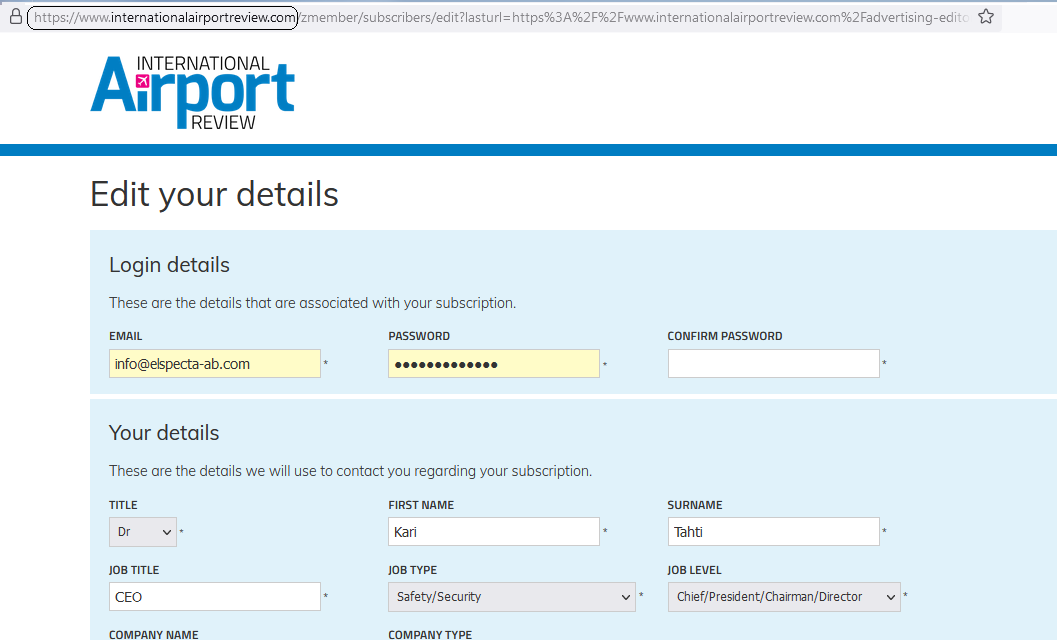Click the FIRST NAME label
Screen dimensions: 1057x640
click(421, 505)
